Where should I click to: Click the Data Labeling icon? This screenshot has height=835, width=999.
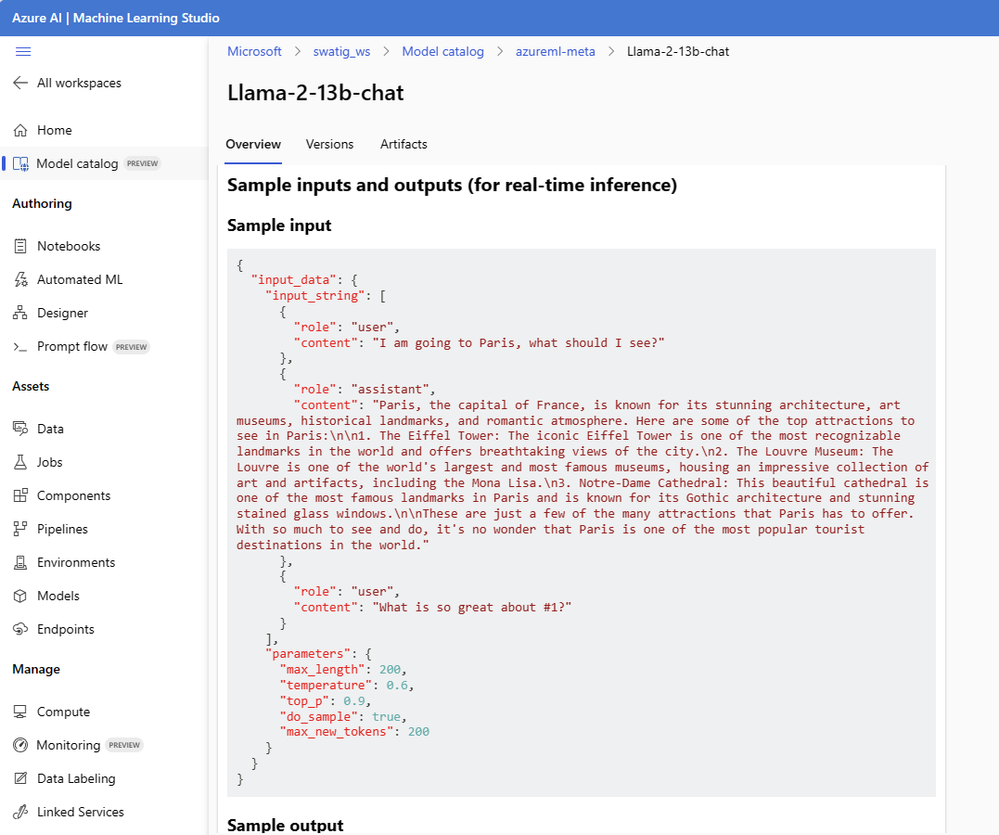(x=20, y=778)
